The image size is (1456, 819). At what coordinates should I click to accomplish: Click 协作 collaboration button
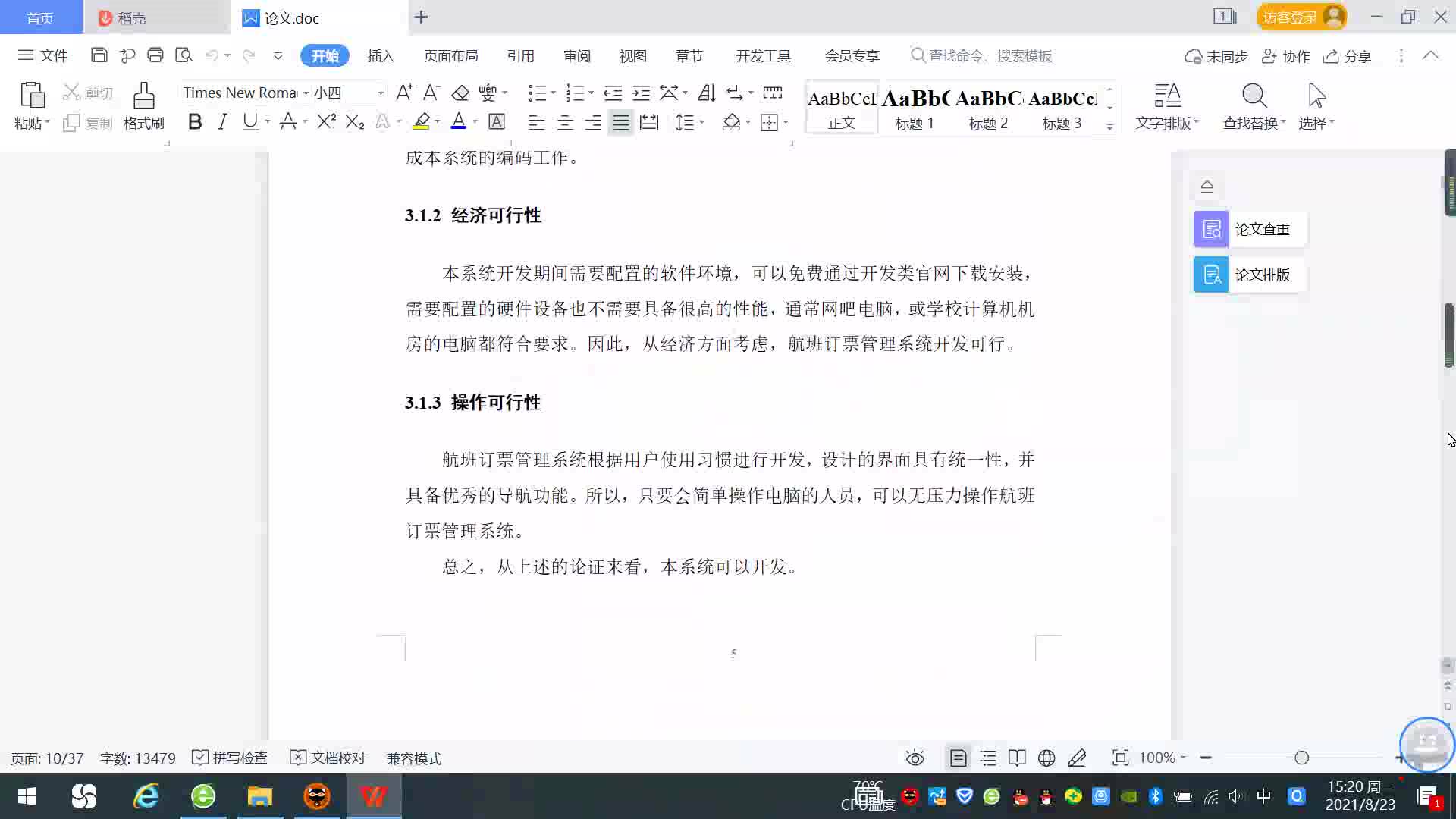[x=1286, y=56]
